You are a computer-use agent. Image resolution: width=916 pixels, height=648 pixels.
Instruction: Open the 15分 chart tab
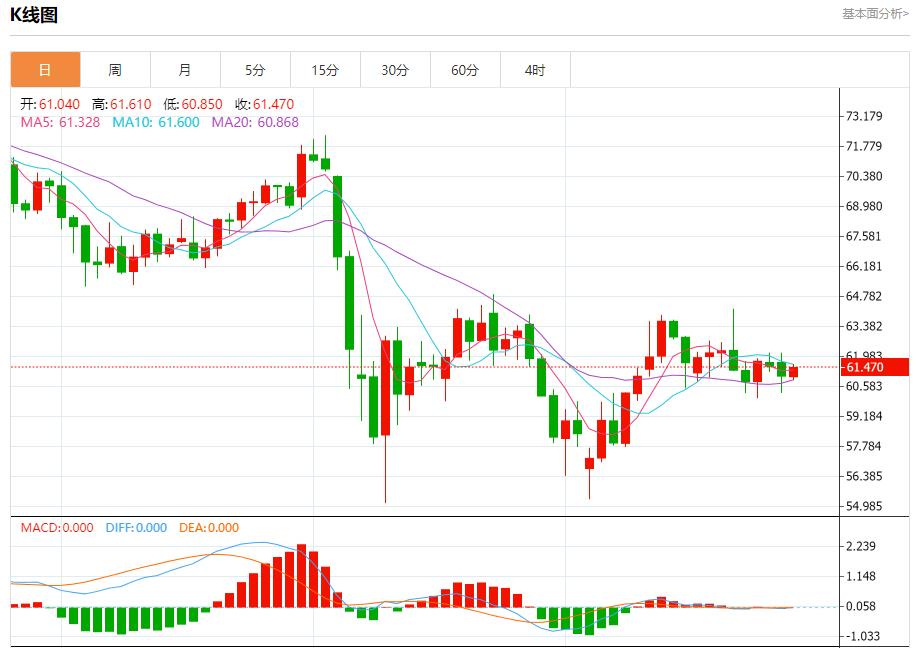tap(325, 70)
